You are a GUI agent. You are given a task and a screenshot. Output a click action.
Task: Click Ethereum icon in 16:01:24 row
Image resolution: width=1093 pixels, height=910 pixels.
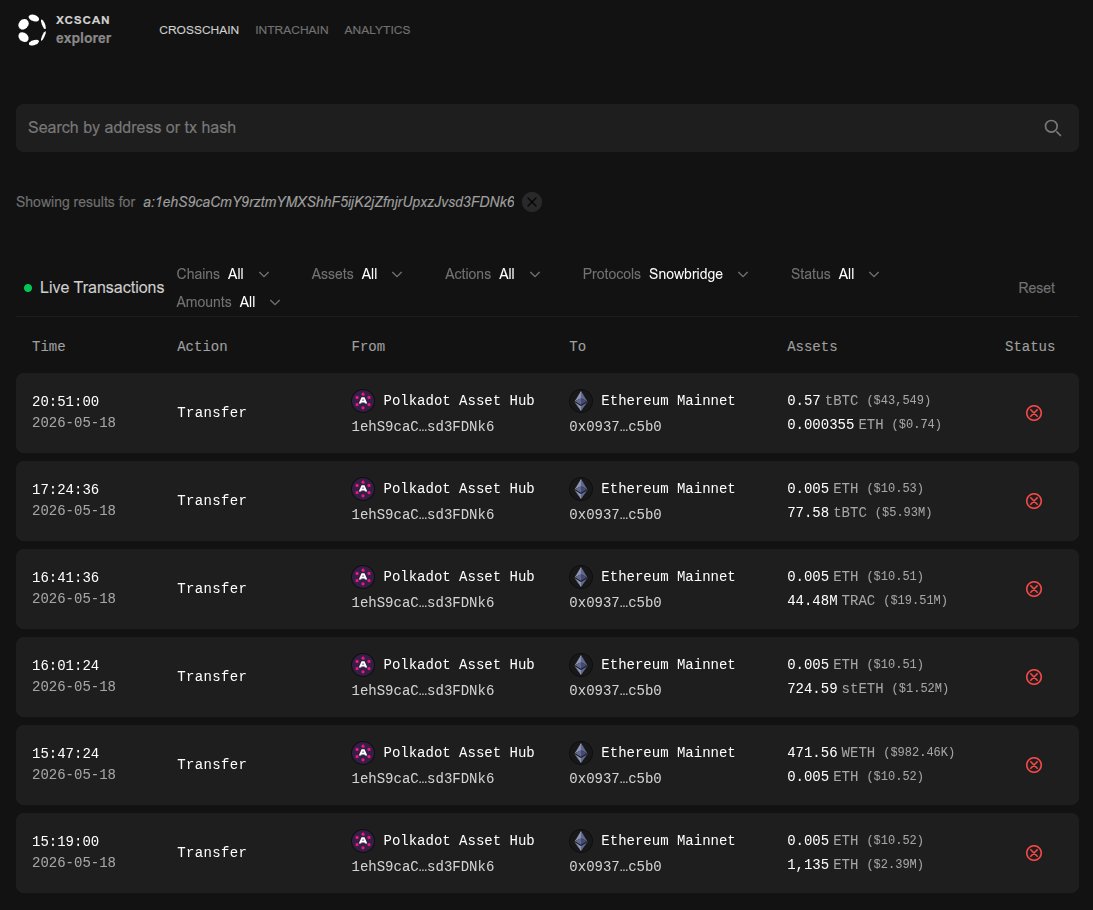pos(581,664)
